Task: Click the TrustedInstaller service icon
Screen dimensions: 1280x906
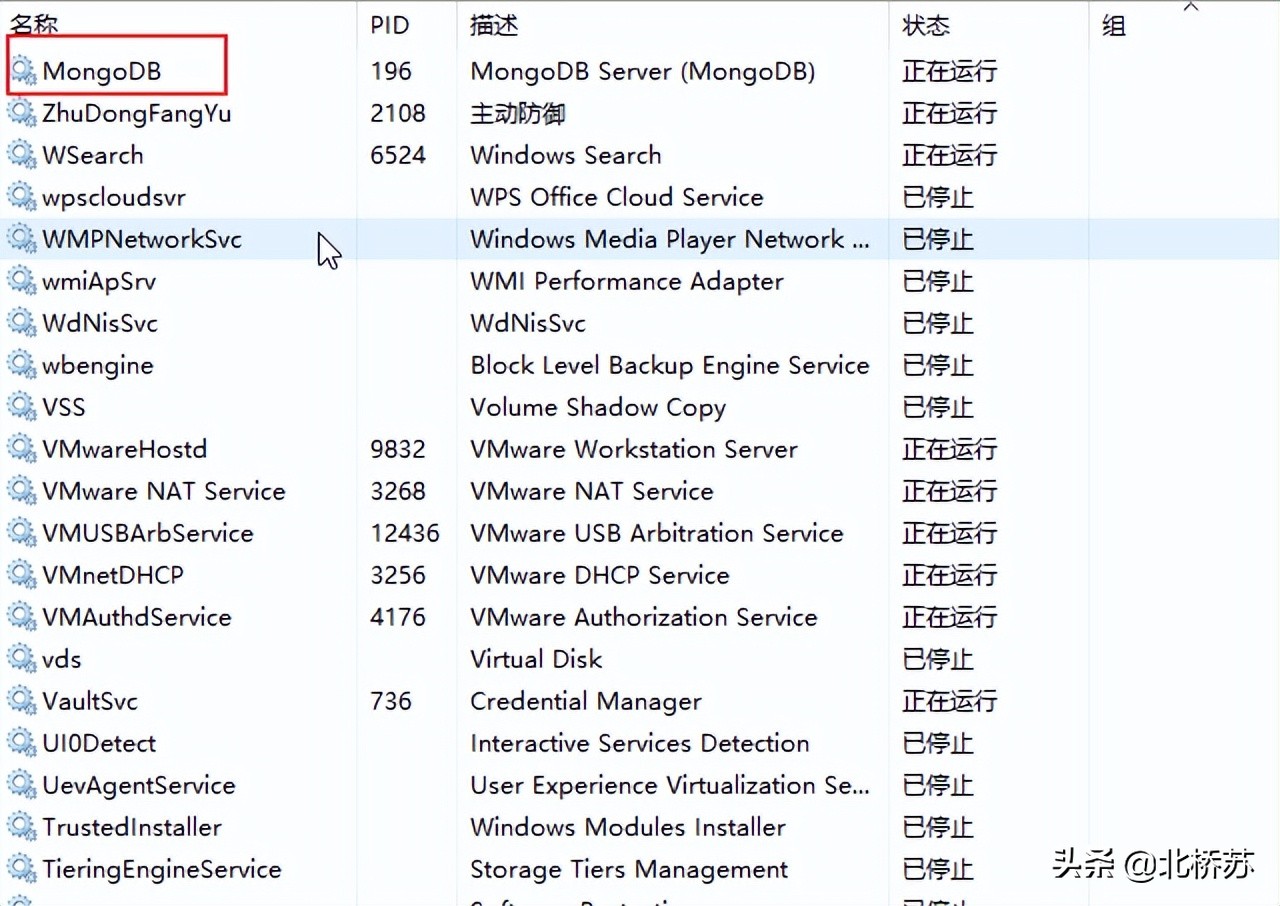Action: (x=22, y=827)
